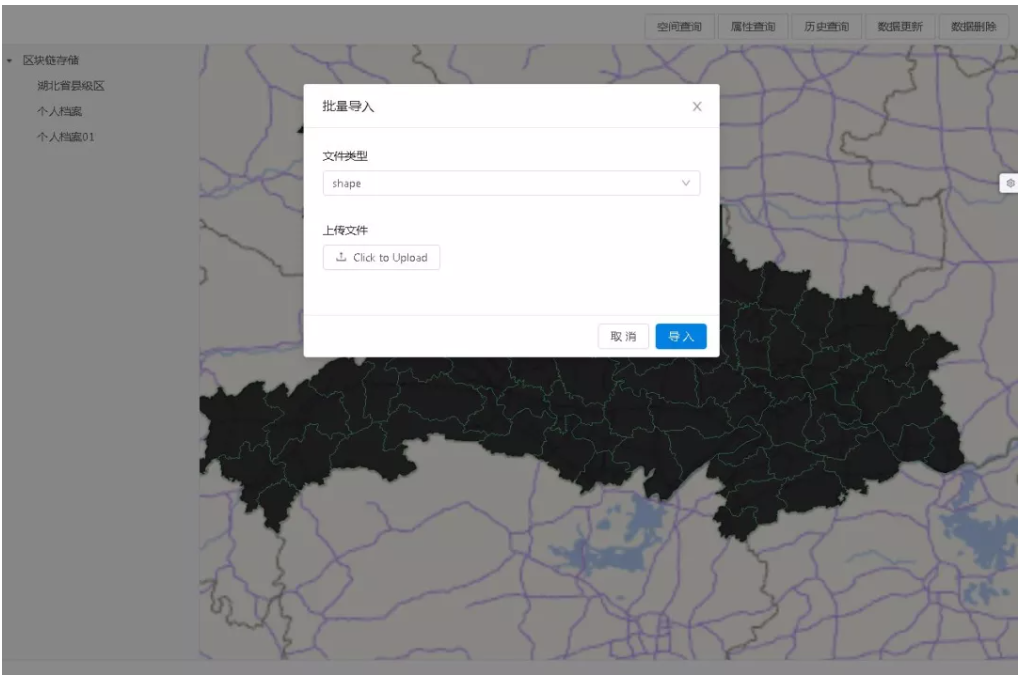Viewport: 1025px width, 680px height.
Task: Close the 批量导入 dialog with X
Action: (x=697, y=107)
